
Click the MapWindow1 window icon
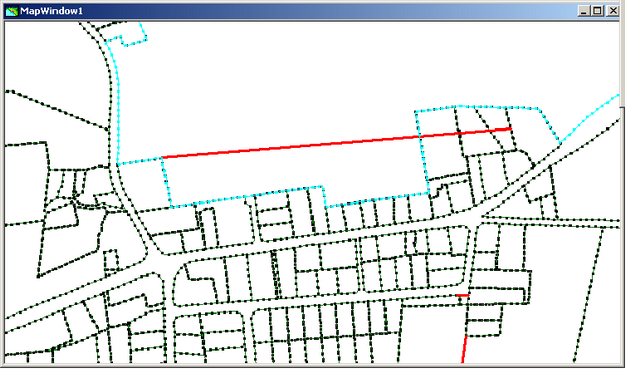[x=12, y=11]
